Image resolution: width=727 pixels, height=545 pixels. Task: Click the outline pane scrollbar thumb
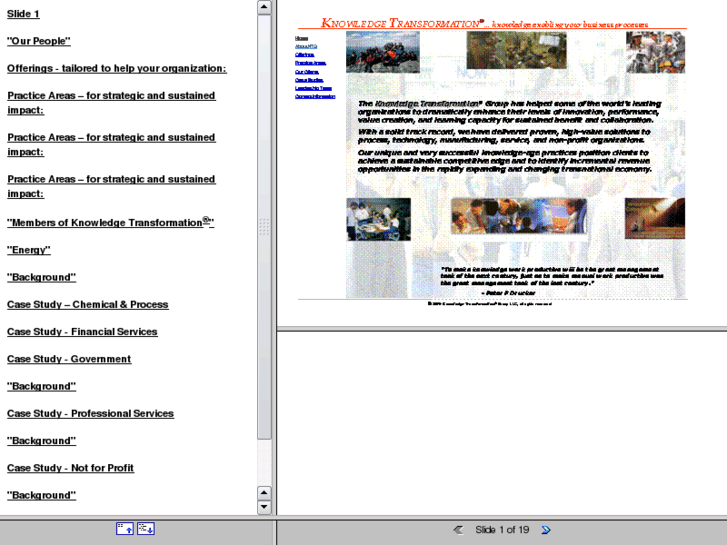264,227
